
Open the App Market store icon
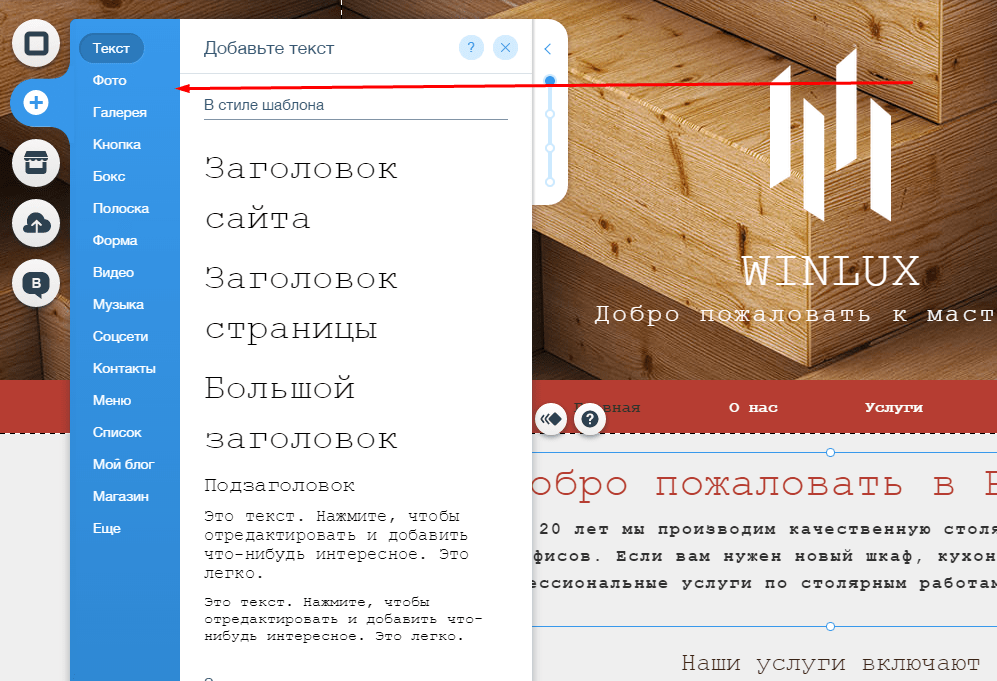[36, 163]
